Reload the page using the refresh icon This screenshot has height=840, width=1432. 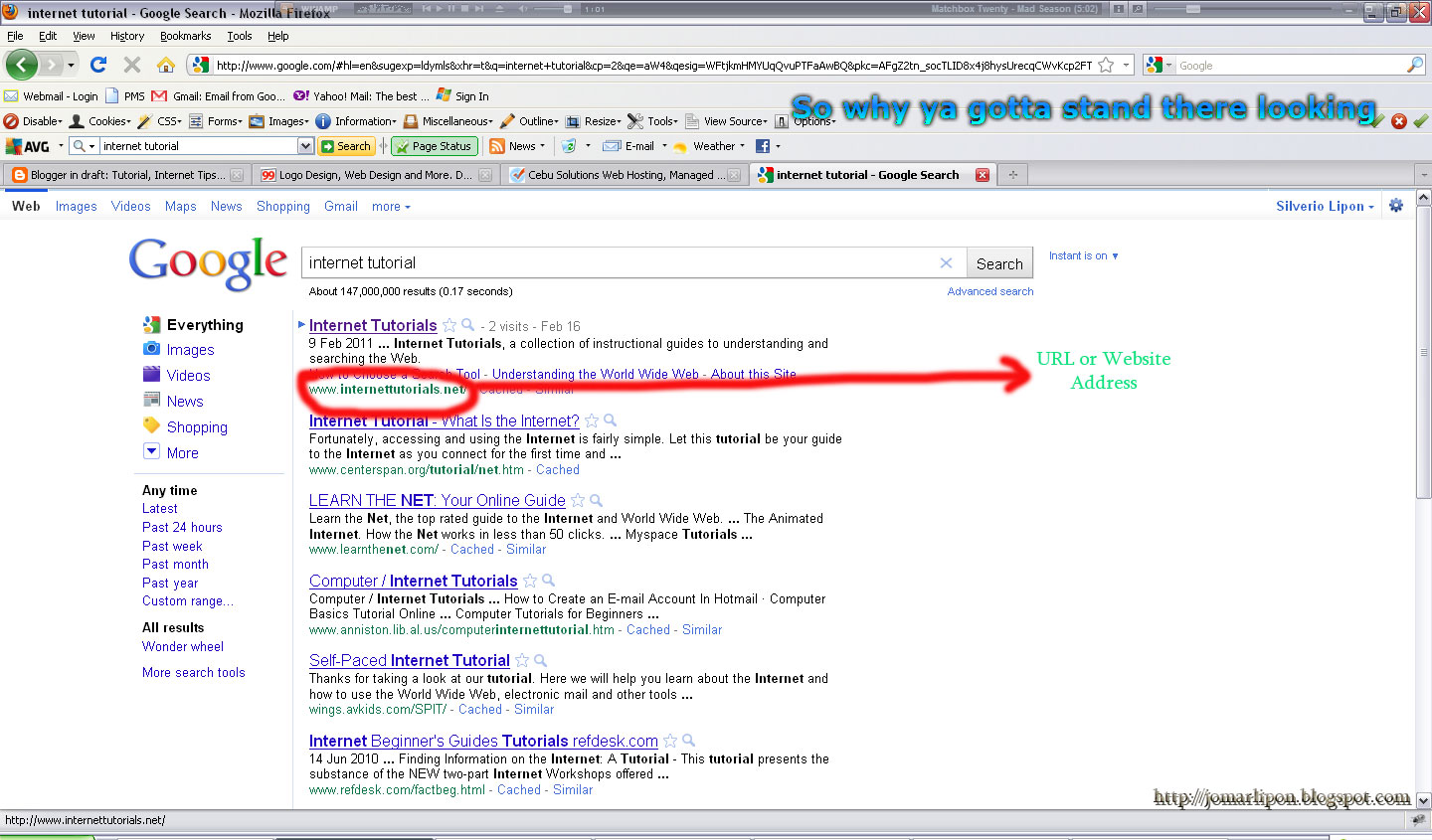tap(97, 65)
